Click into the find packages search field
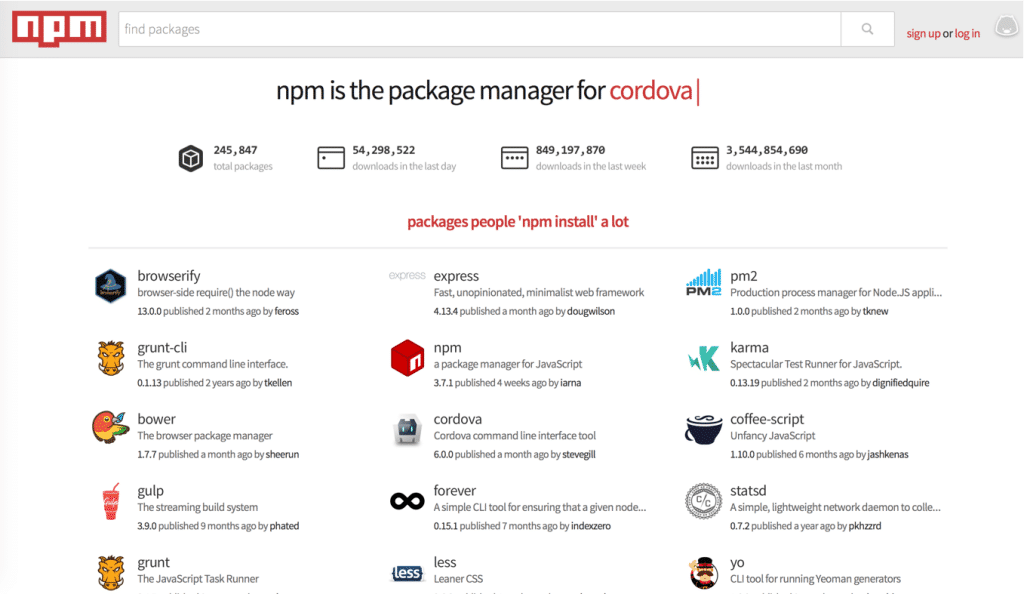Screen dimensions: 1024x594 point(479,29)
